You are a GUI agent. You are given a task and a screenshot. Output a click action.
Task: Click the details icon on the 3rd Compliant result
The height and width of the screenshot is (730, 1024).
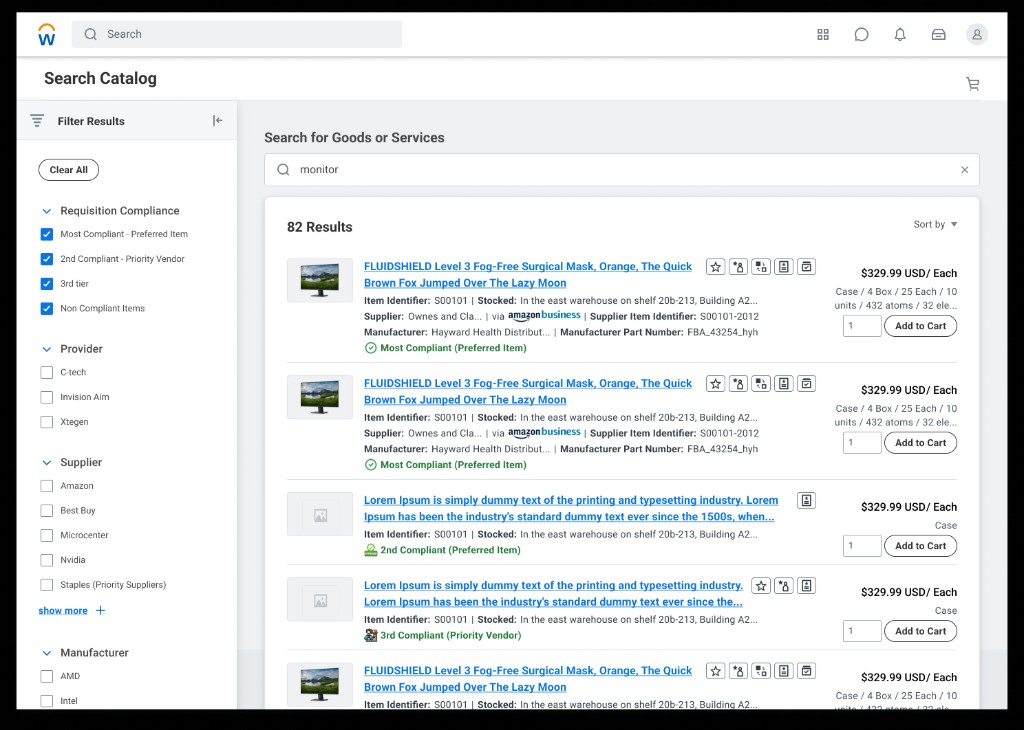(x=807, y=586)
